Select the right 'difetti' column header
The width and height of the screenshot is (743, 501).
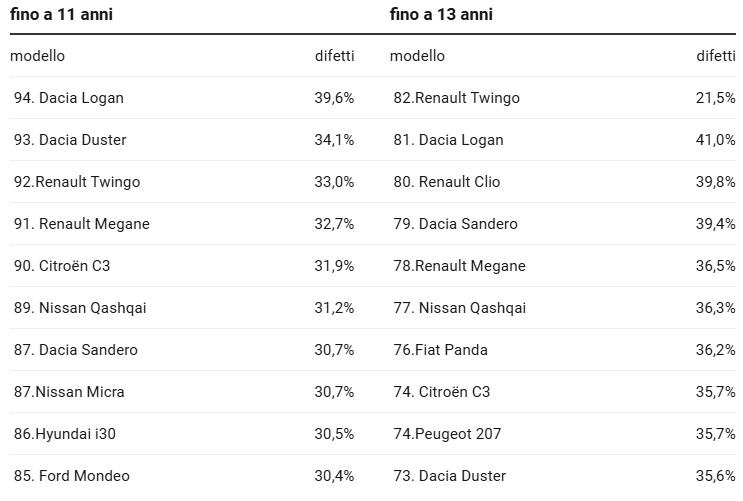716,56
